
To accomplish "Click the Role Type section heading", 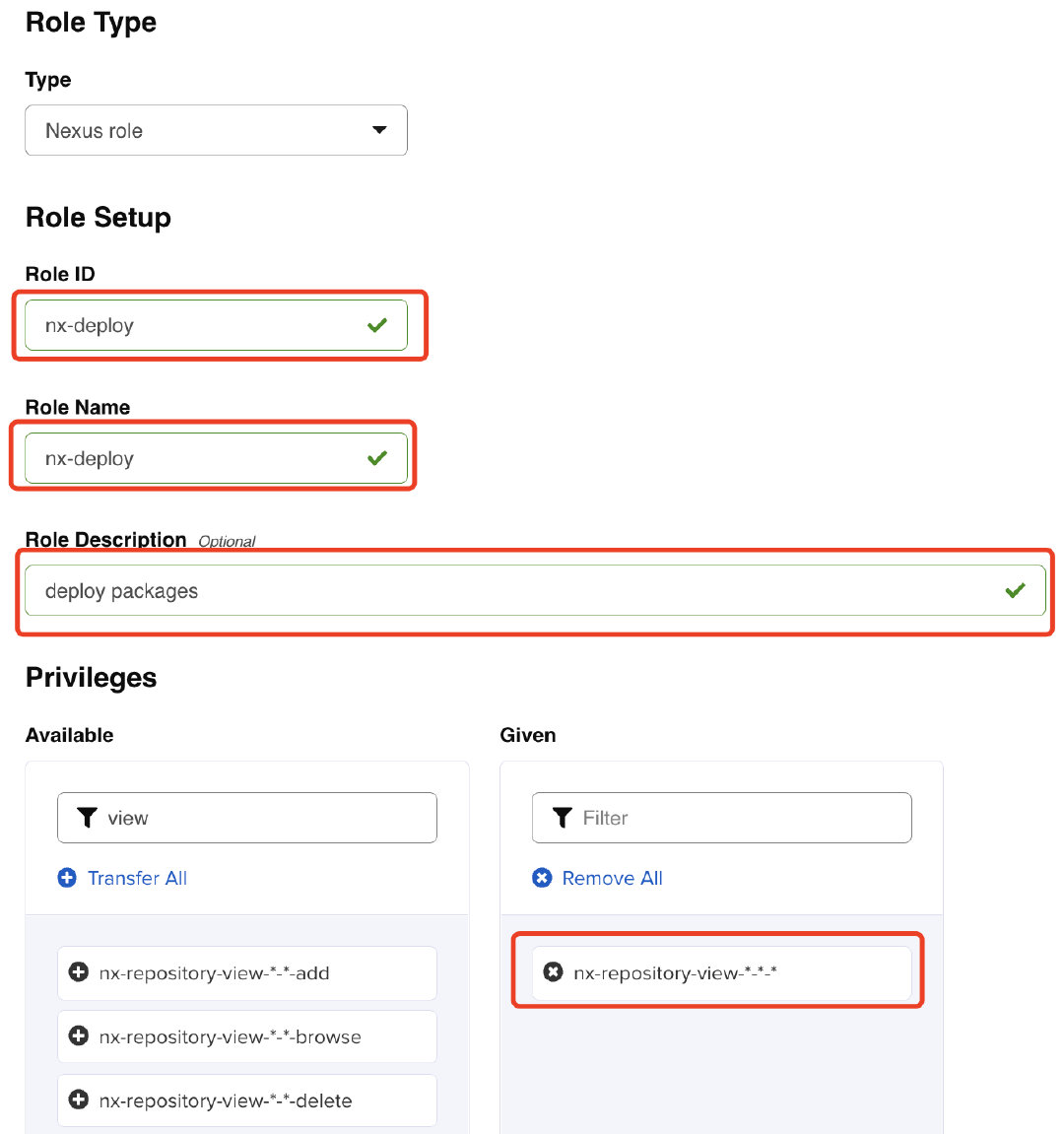I will [x=92, y=23].
